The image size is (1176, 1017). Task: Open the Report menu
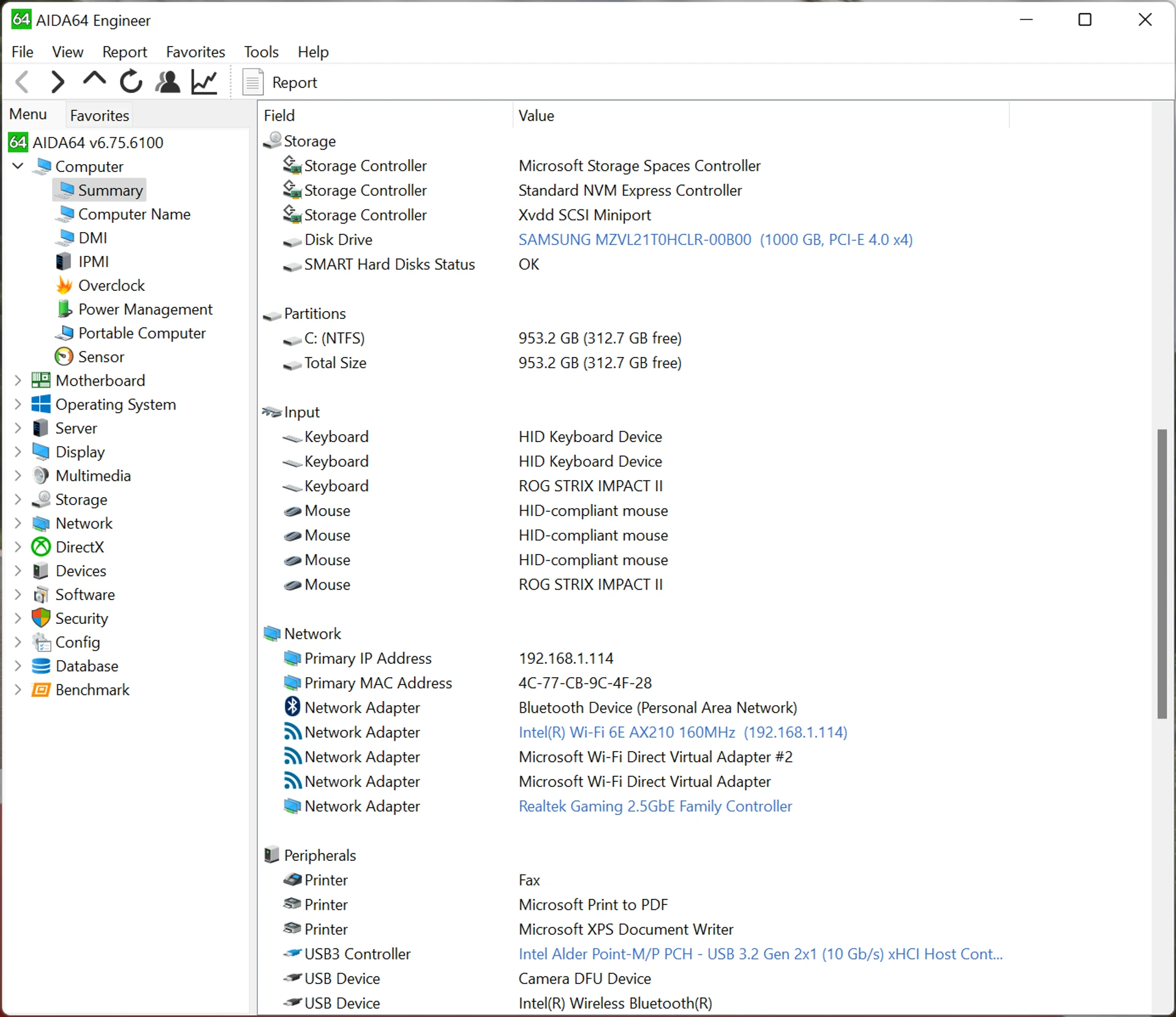[124, 52]
